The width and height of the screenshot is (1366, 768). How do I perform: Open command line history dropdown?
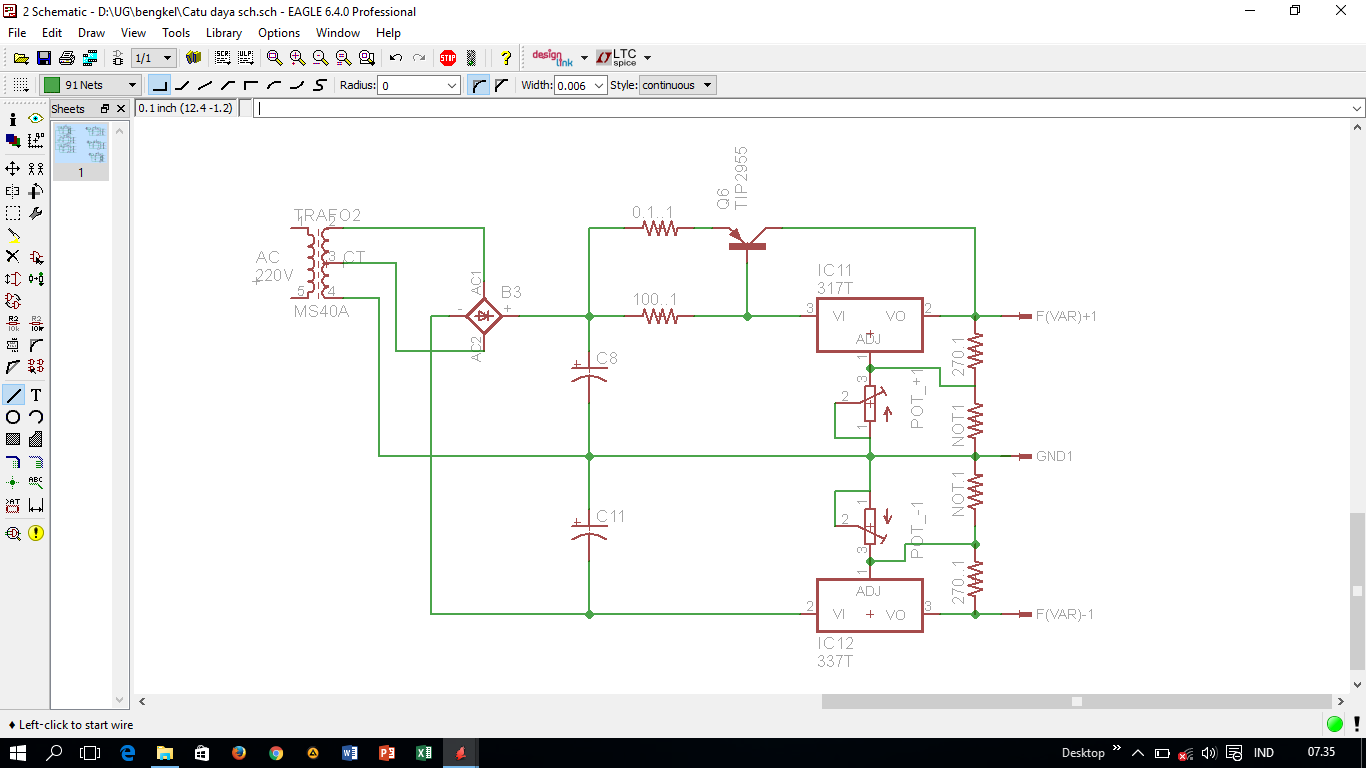pyautogui.click(x=1356, y=108)
